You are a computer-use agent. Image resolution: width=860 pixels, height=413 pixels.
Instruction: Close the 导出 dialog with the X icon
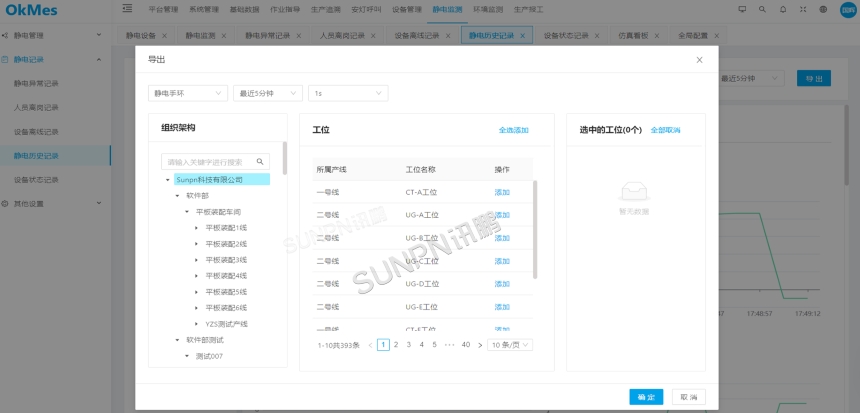[699, 60]
